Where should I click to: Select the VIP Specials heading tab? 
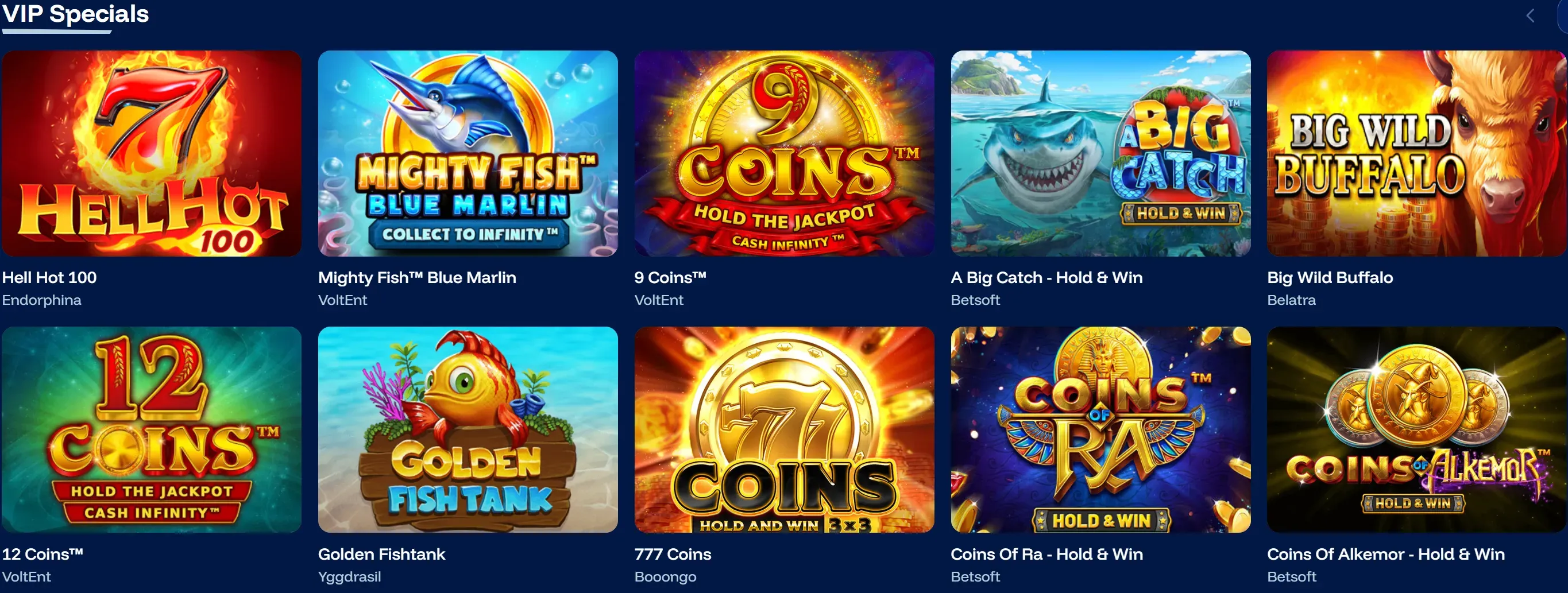75,13
